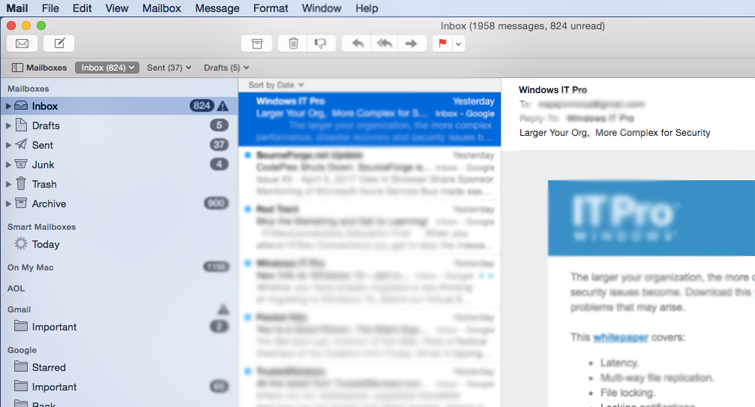Follow the whitepaper link in email
Screen dimensions: 755x407
pos(621,337)
